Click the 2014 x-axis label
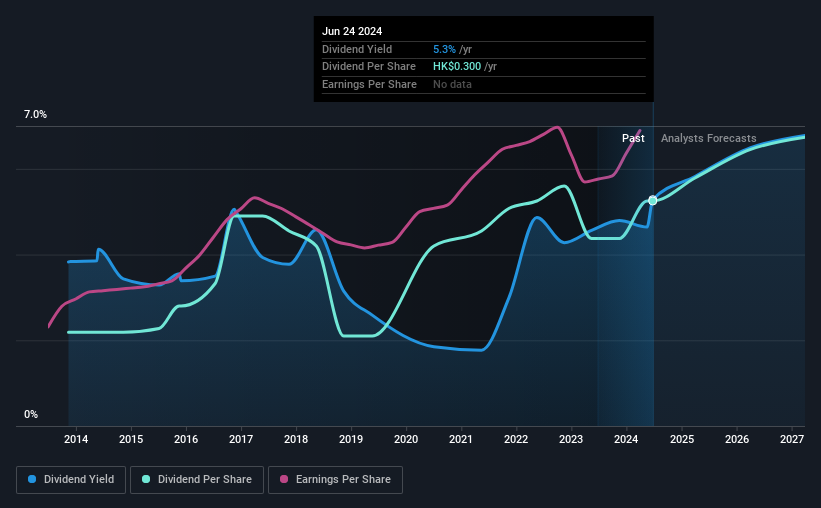The height and width of the screenshot is (508, 821). point(76,439)
